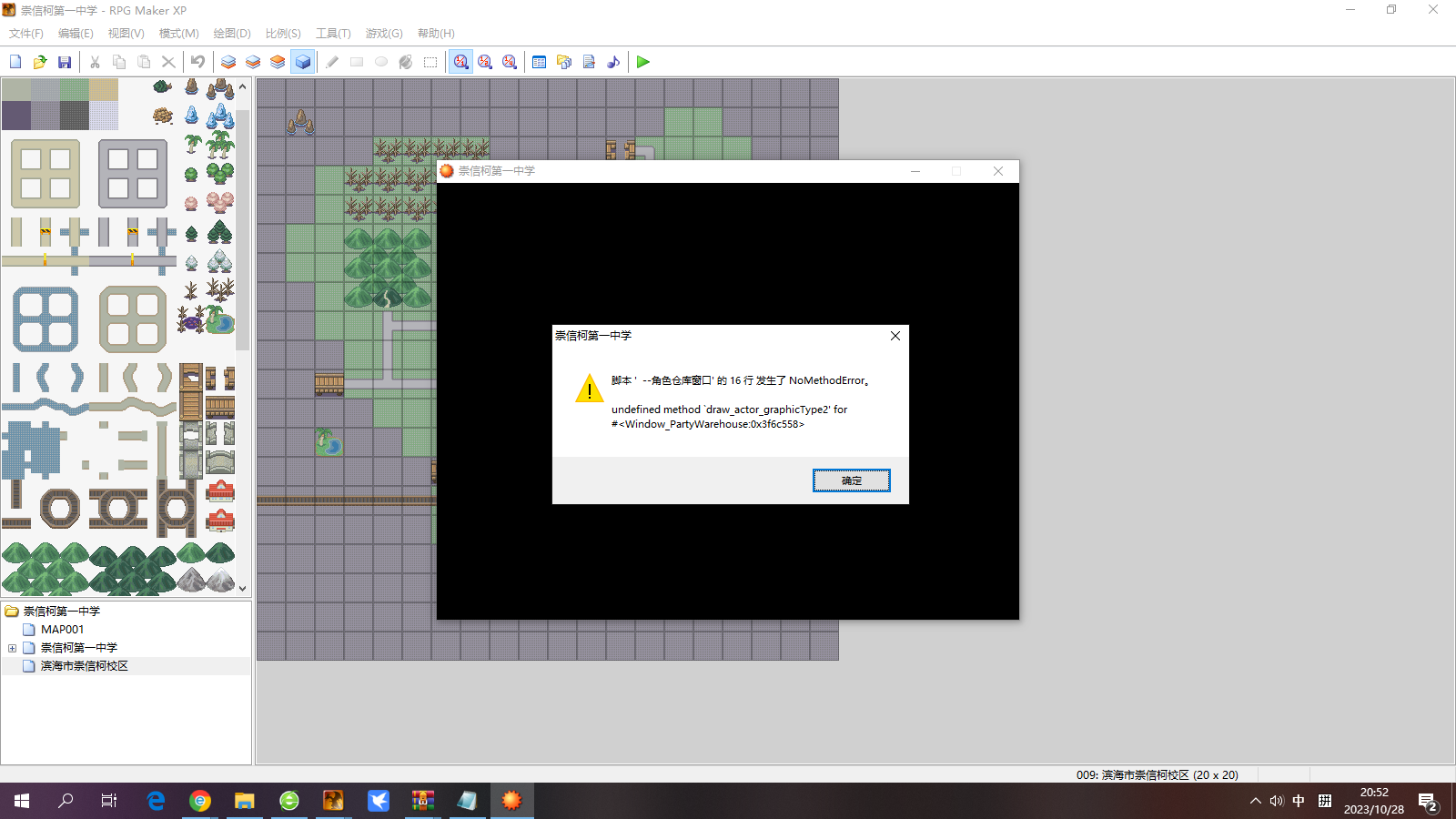The height and width of the screenshot is (819, 1456).
Task: Pick the tan sand tile swatch
Action: click(104, 89)
